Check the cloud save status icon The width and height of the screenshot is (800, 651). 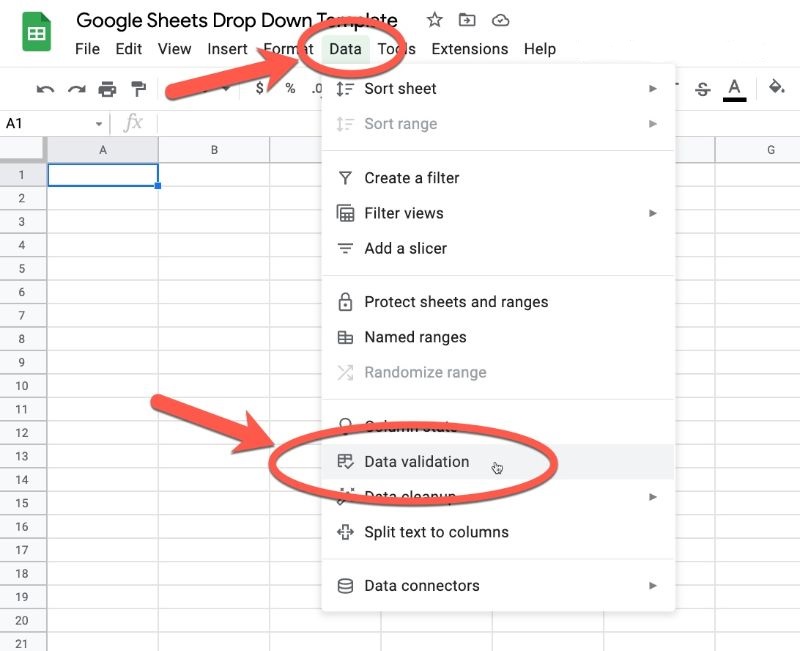(501, 20)
